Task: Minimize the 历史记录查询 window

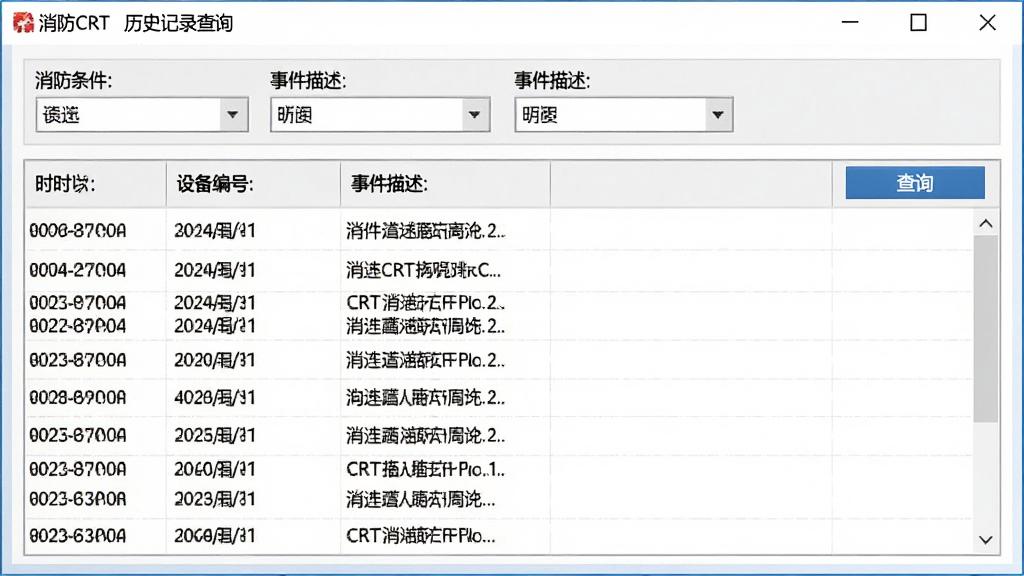Action: [x=850, y=23]
